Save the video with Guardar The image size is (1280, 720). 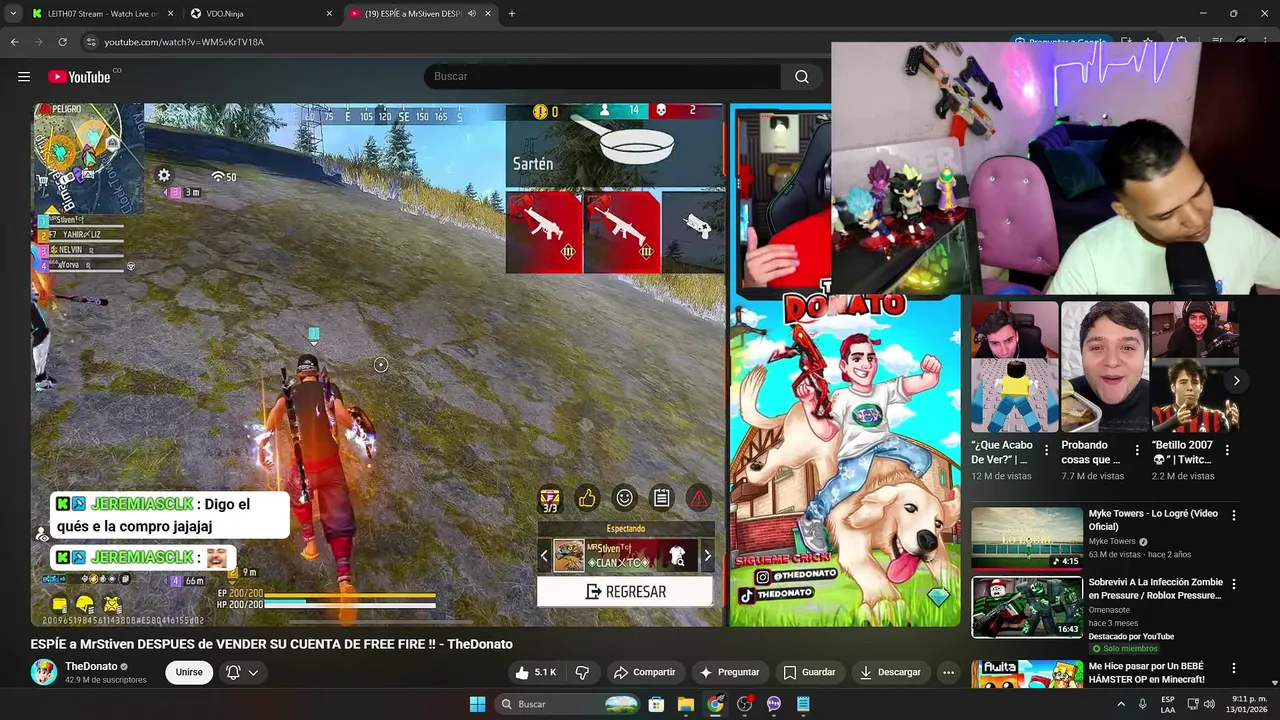[809, 672]
